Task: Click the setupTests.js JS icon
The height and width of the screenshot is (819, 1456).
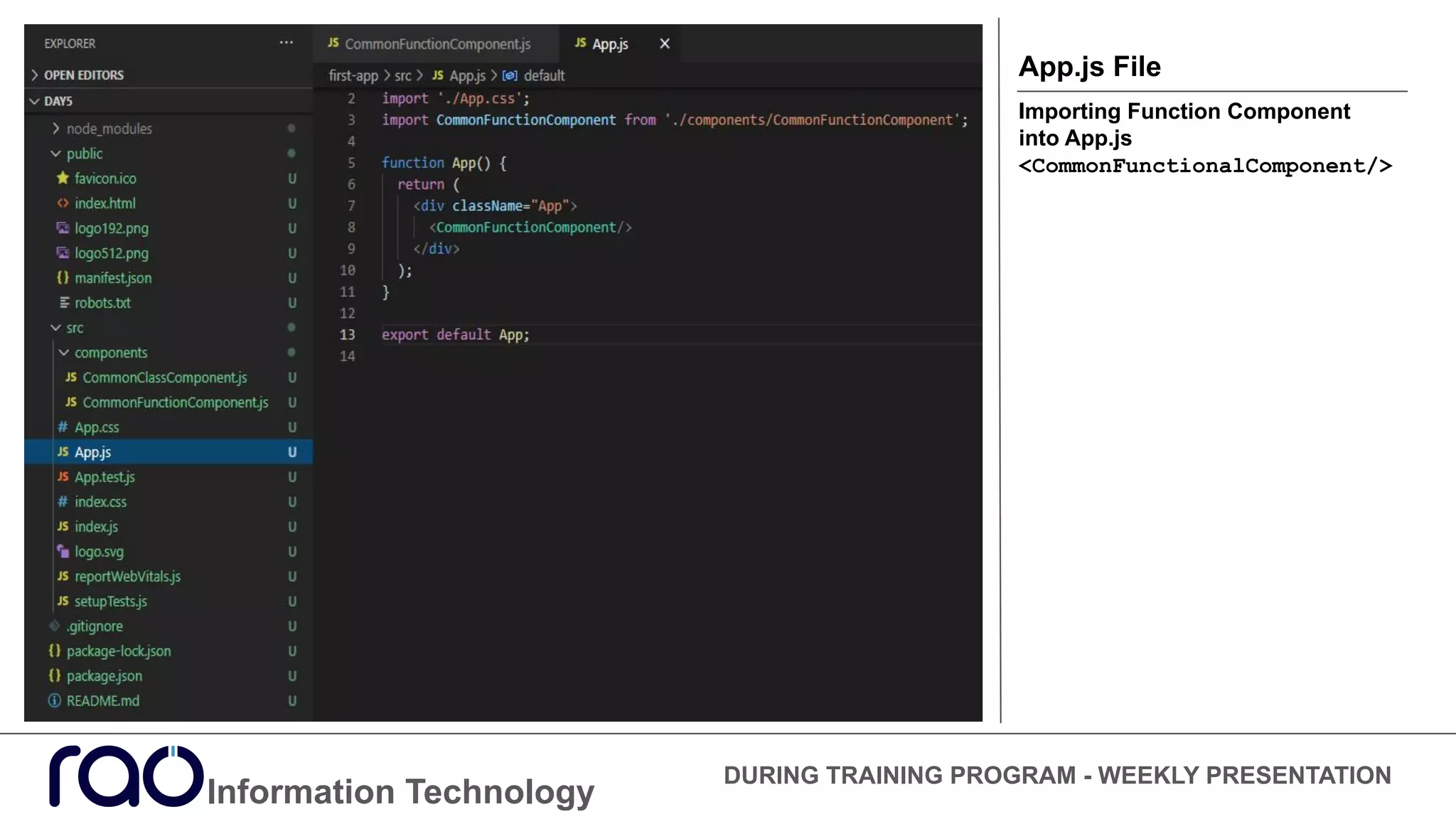Action: coord(63,601)
